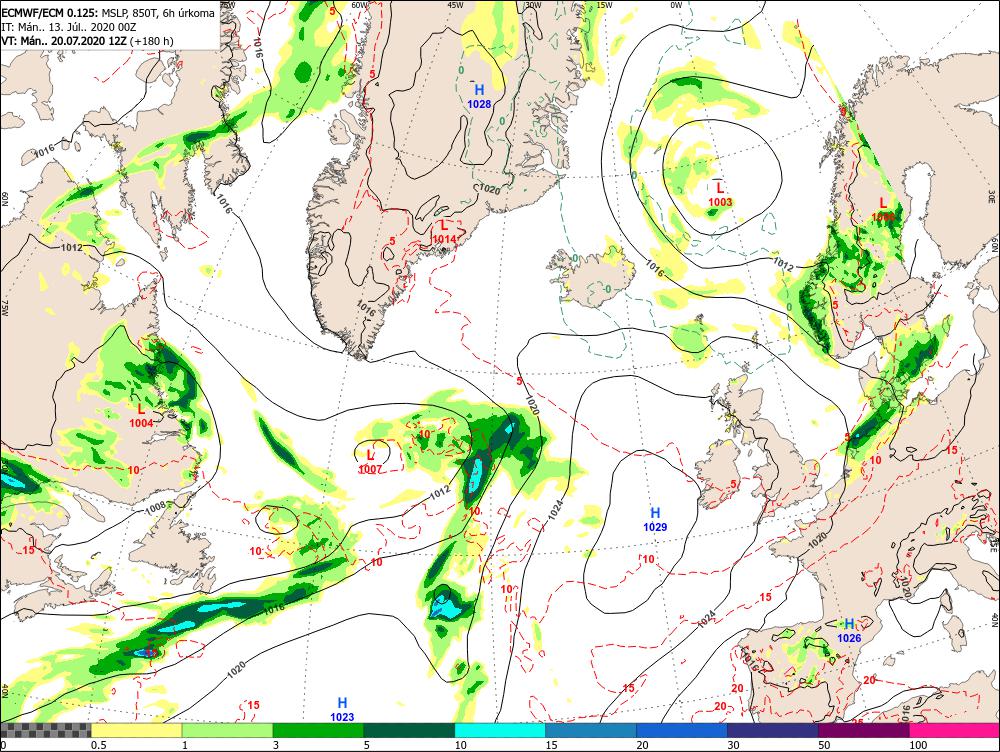This screenshot has height=752, width=1000.
Task: Click the red '10' label south of H 1029
Action: [648, 559]
